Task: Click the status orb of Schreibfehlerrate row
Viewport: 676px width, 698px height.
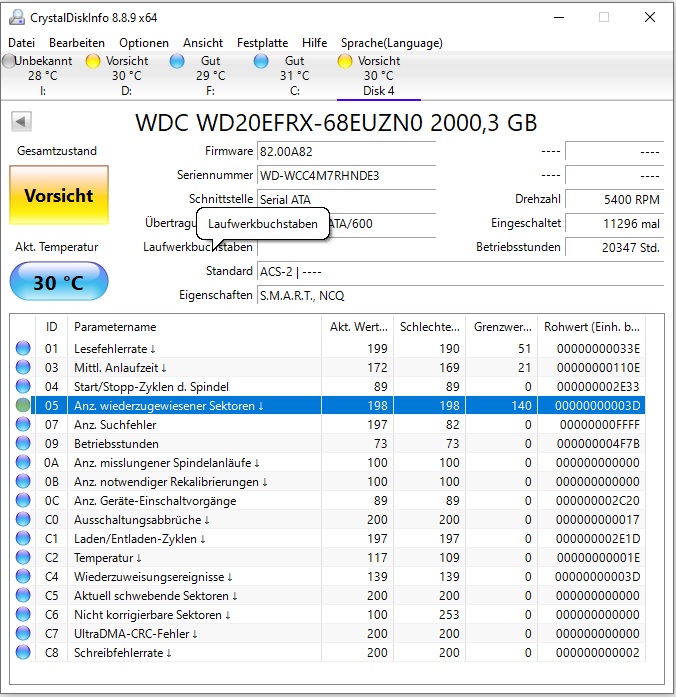Action: [23, 652]
